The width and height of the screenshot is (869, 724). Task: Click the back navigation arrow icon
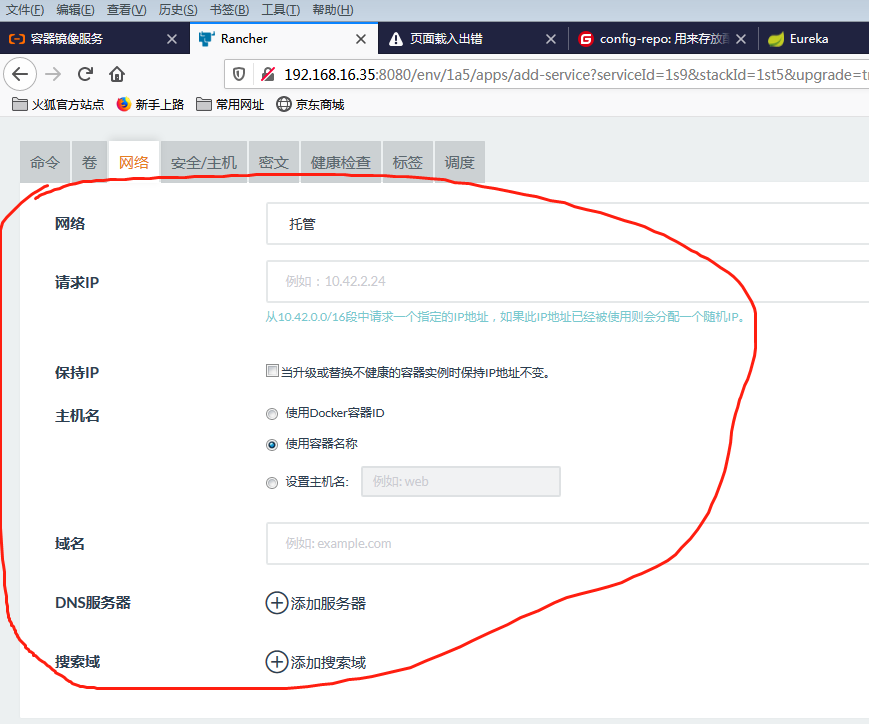tap(21, 73)
